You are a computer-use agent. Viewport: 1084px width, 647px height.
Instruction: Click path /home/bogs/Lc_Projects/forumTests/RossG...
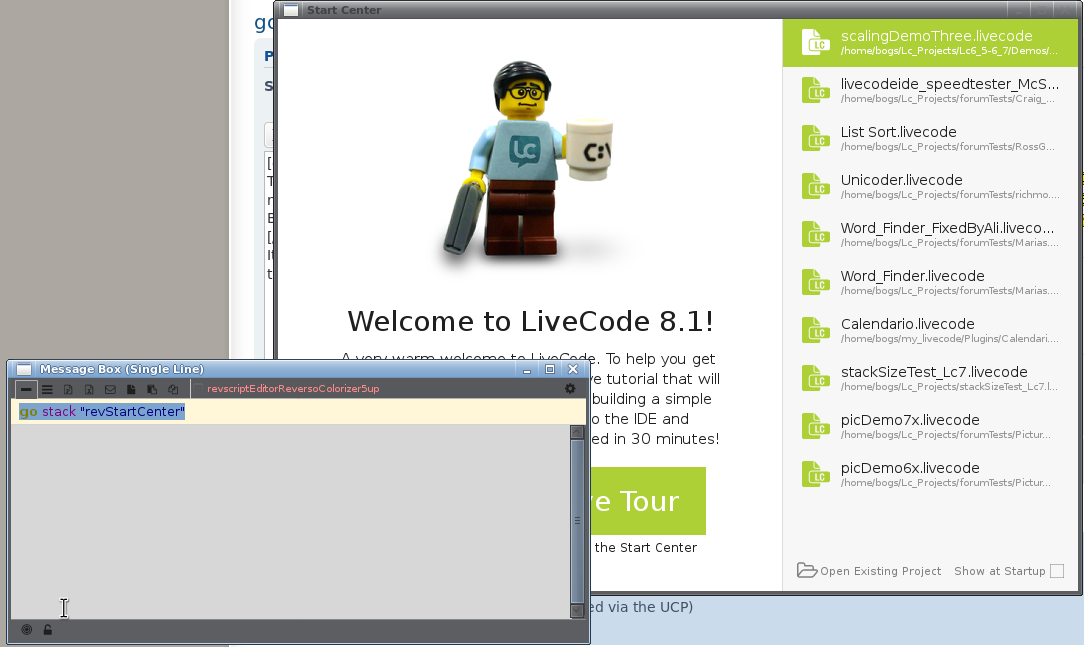point(948,147)
